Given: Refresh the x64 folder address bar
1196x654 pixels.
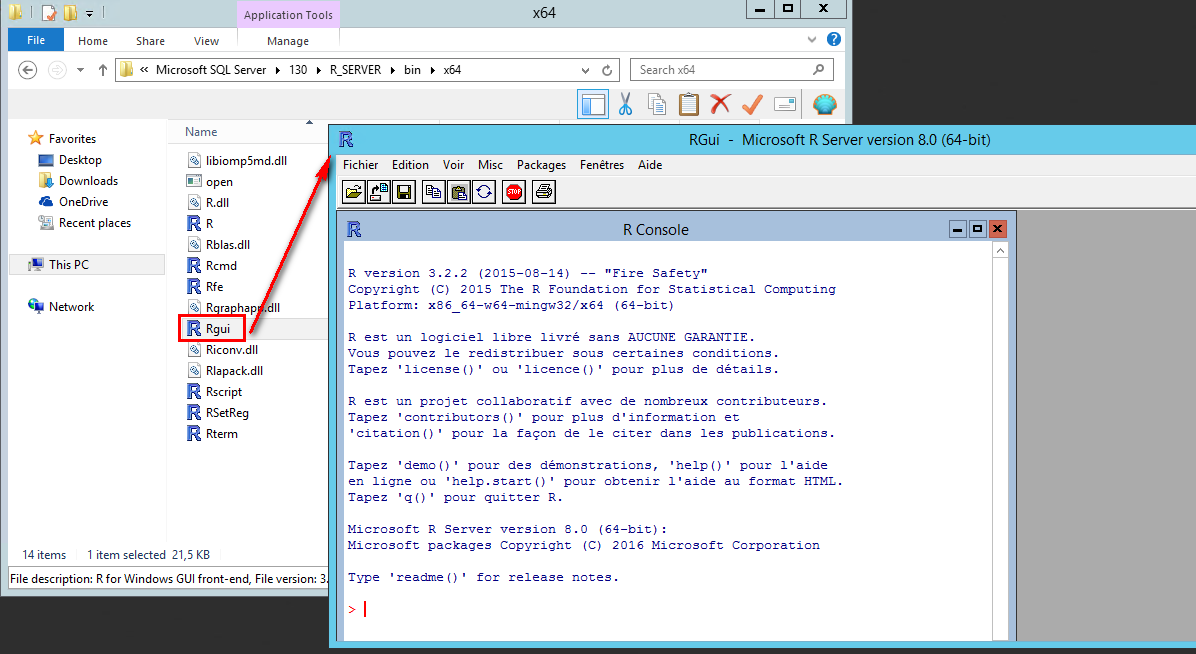Looking at the screenshot, I should 607,70.
